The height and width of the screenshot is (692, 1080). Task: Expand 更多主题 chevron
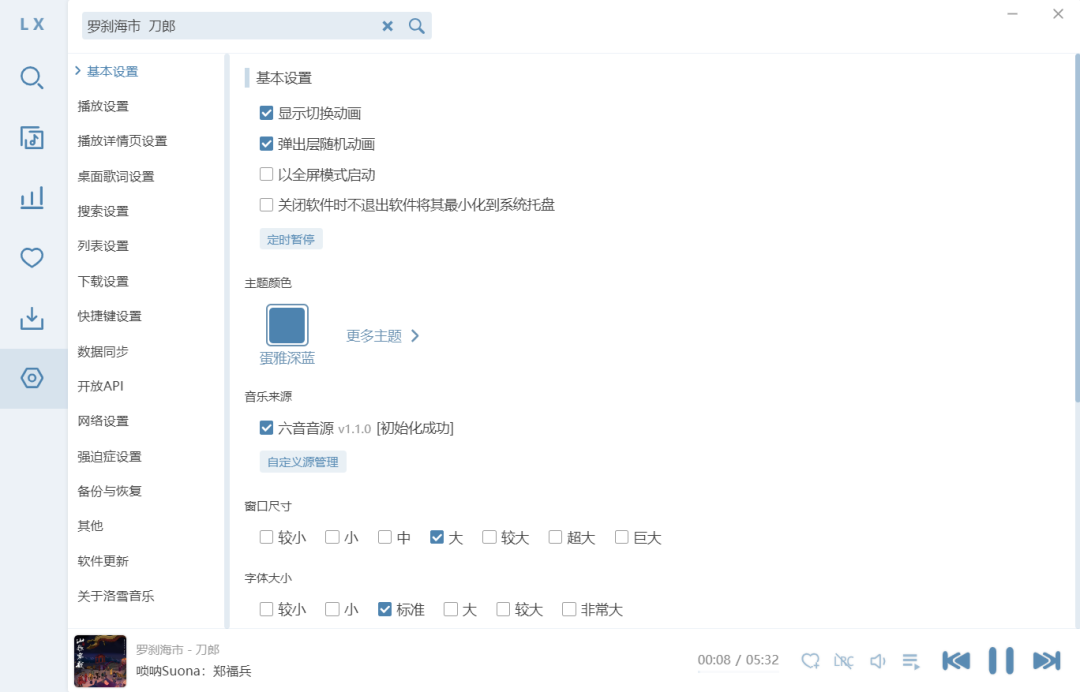415,336
